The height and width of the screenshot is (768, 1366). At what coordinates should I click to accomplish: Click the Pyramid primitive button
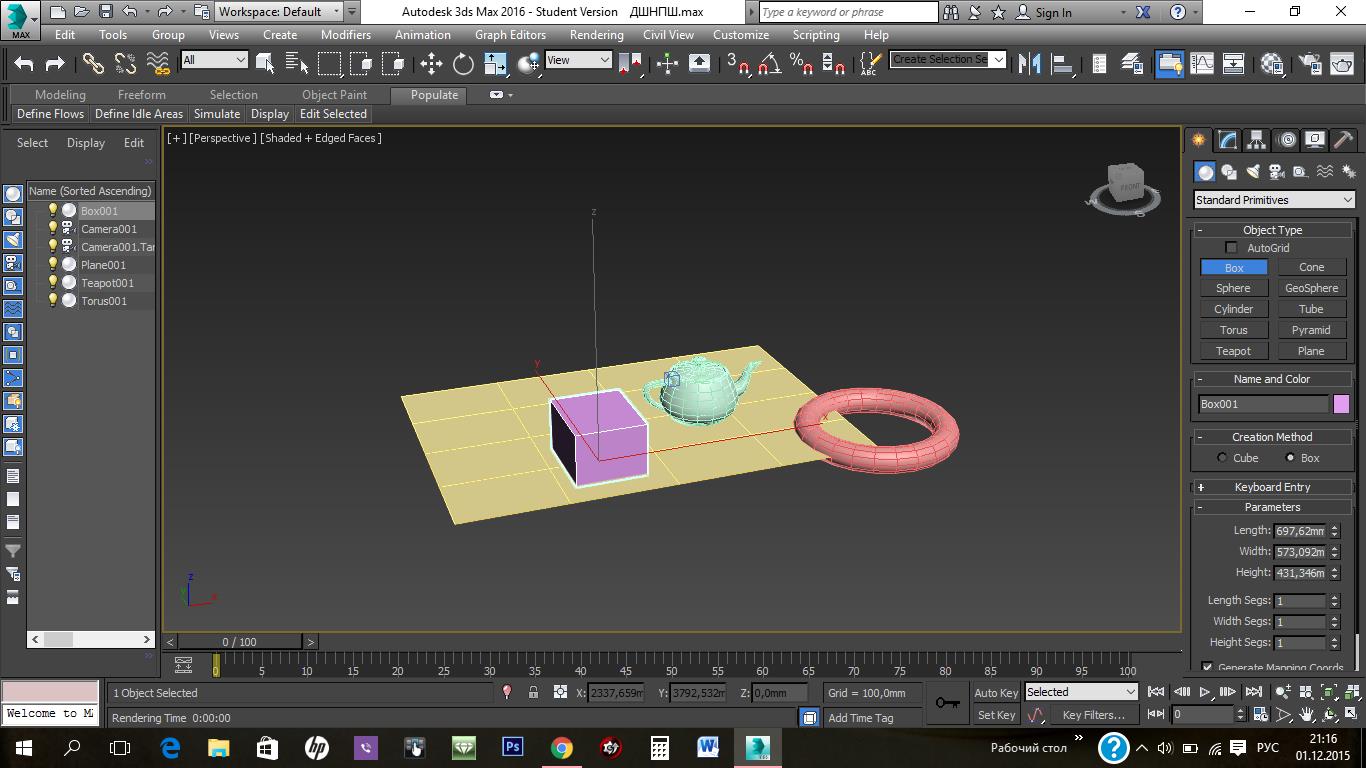(x=1311, y=330)
